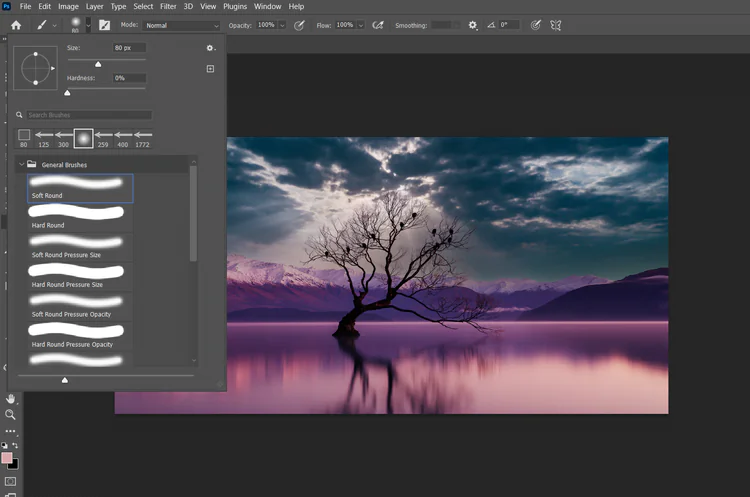Open the blending Mode dropdown
The image size is (750, 497).
click(182, 24)
